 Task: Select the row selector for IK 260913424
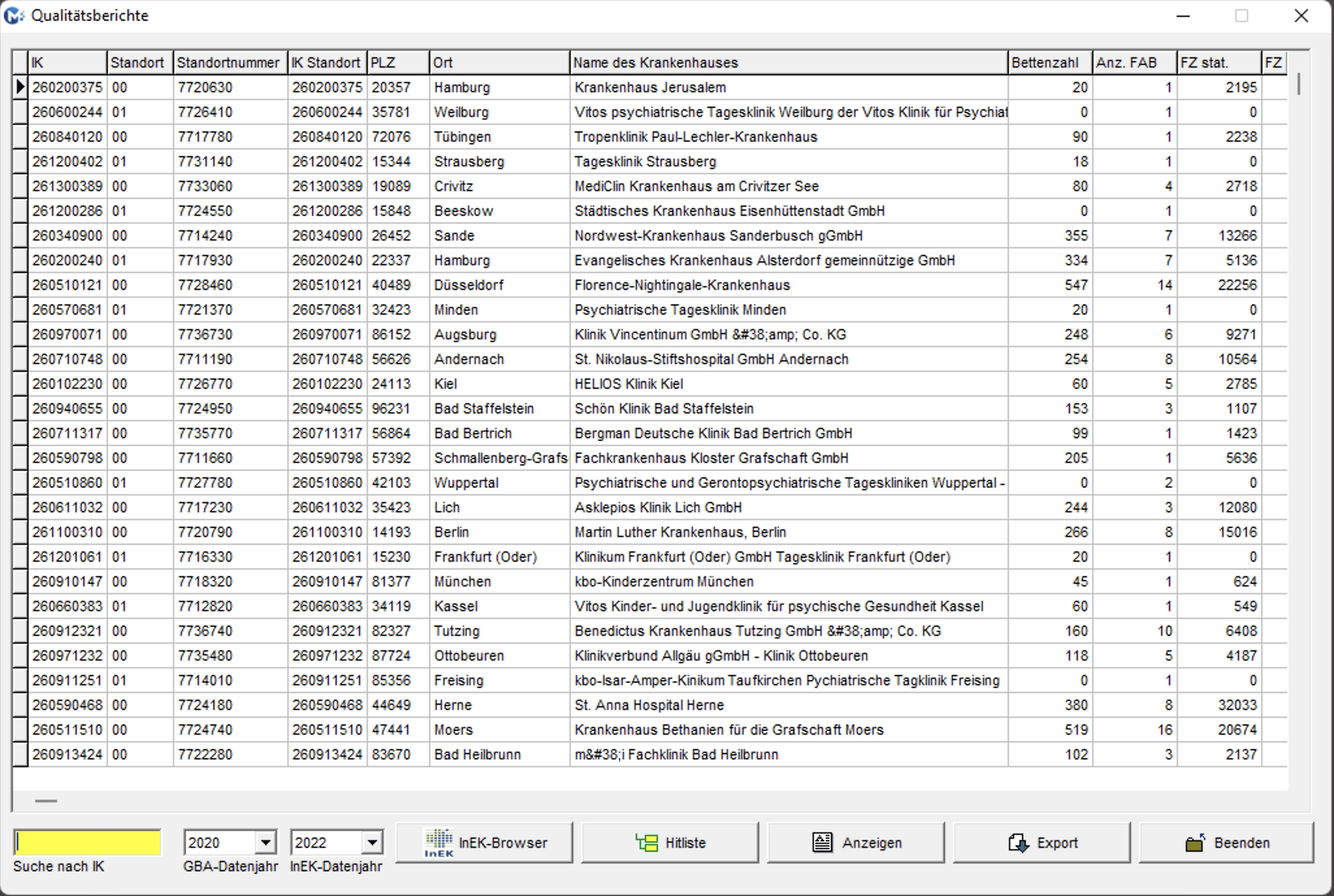(20, 754)
